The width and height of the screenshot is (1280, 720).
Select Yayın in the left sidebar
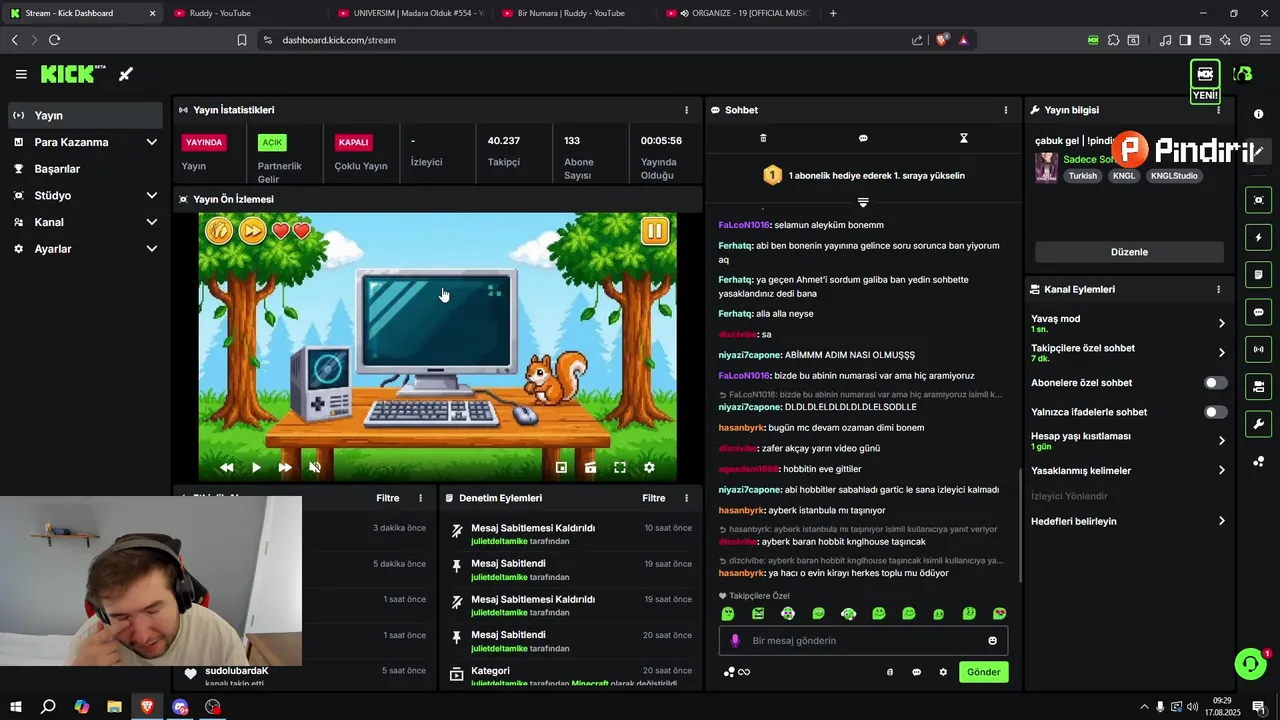pos(85,115)
